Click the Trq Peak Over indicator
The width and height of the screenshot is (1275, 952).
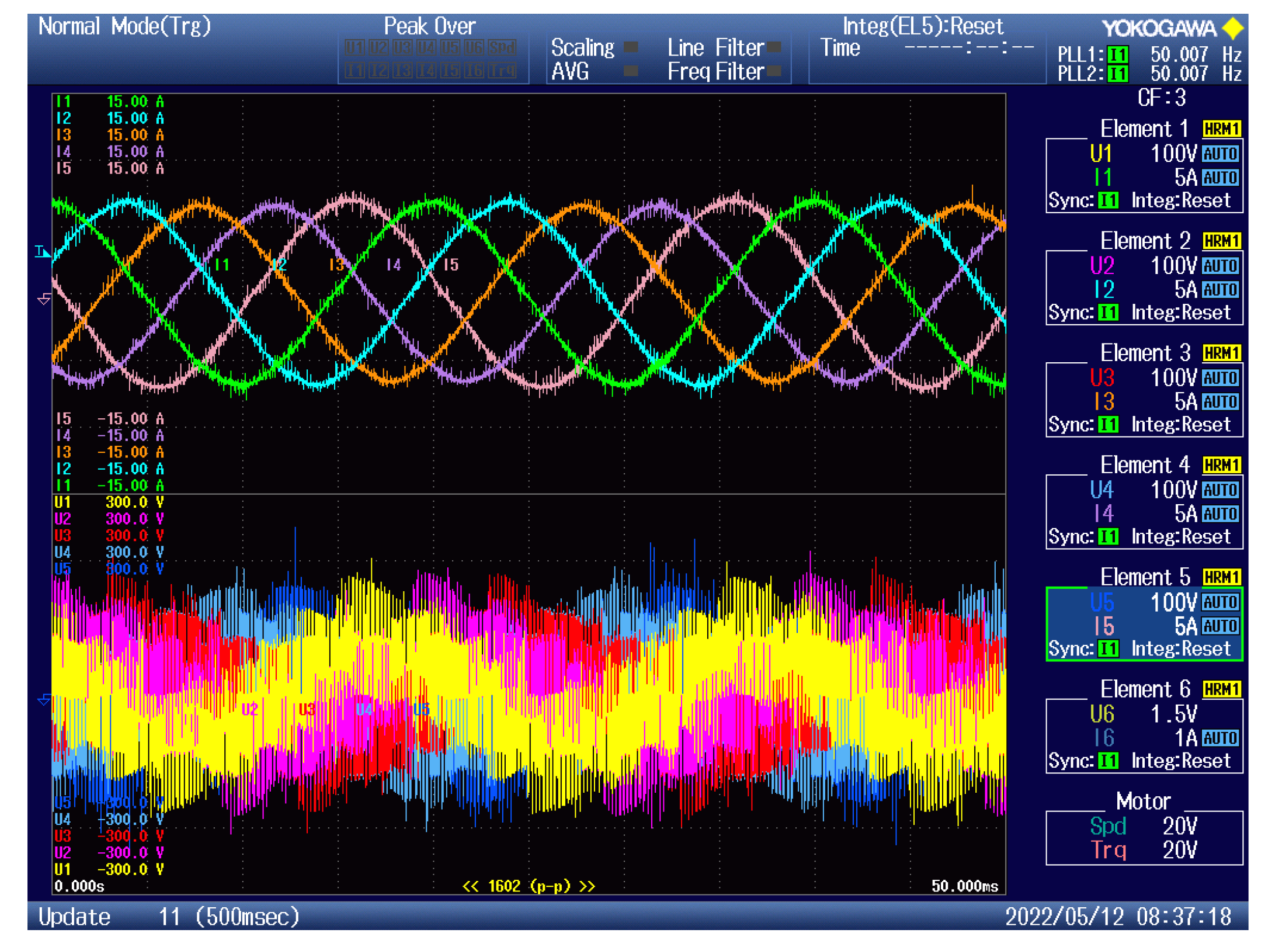[x=502, y=71]
